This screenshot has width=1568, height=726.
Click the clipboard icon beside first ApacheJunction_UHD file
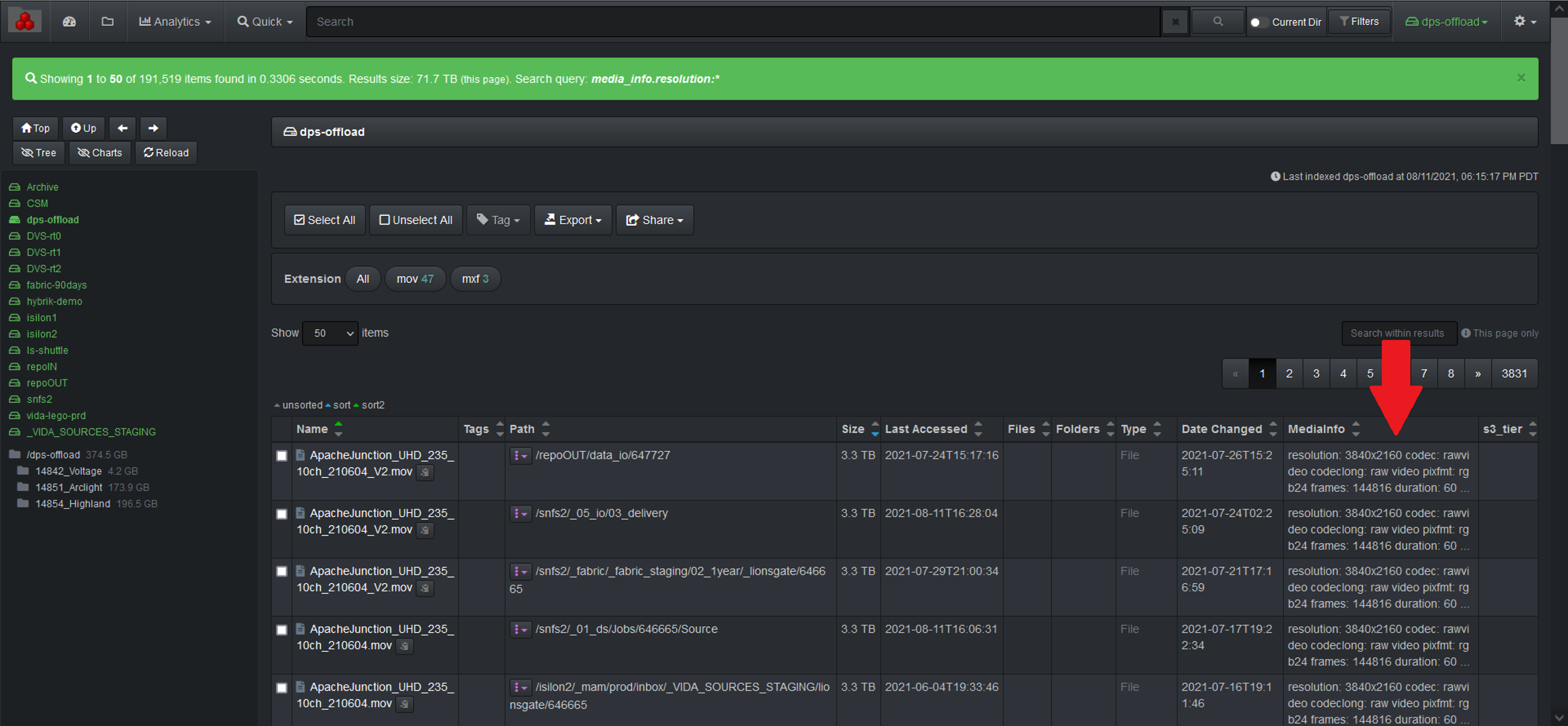[x=425, y=473]
